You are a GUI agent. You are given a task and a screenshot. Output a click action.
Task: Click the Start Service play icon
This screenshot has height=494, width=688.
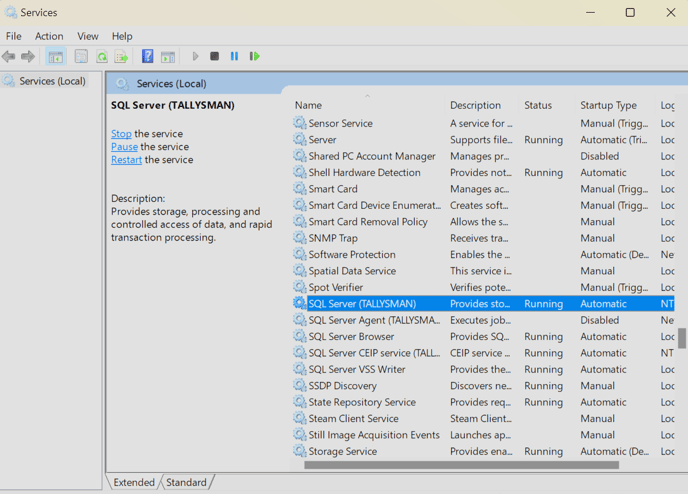[195, 56]
